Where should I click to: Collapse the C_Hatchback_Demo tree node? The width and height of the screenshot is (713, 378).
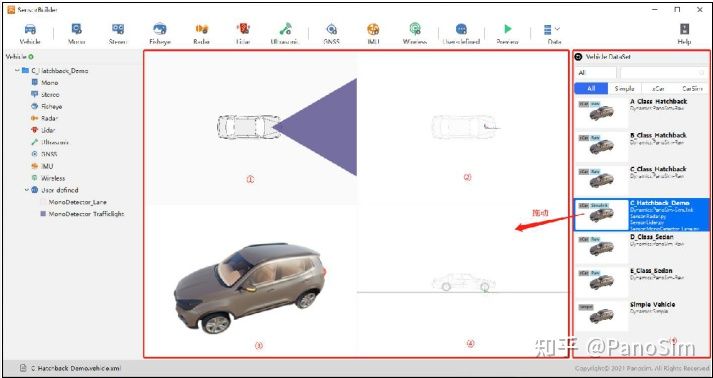pyautogui.click(x=17, y=71)
